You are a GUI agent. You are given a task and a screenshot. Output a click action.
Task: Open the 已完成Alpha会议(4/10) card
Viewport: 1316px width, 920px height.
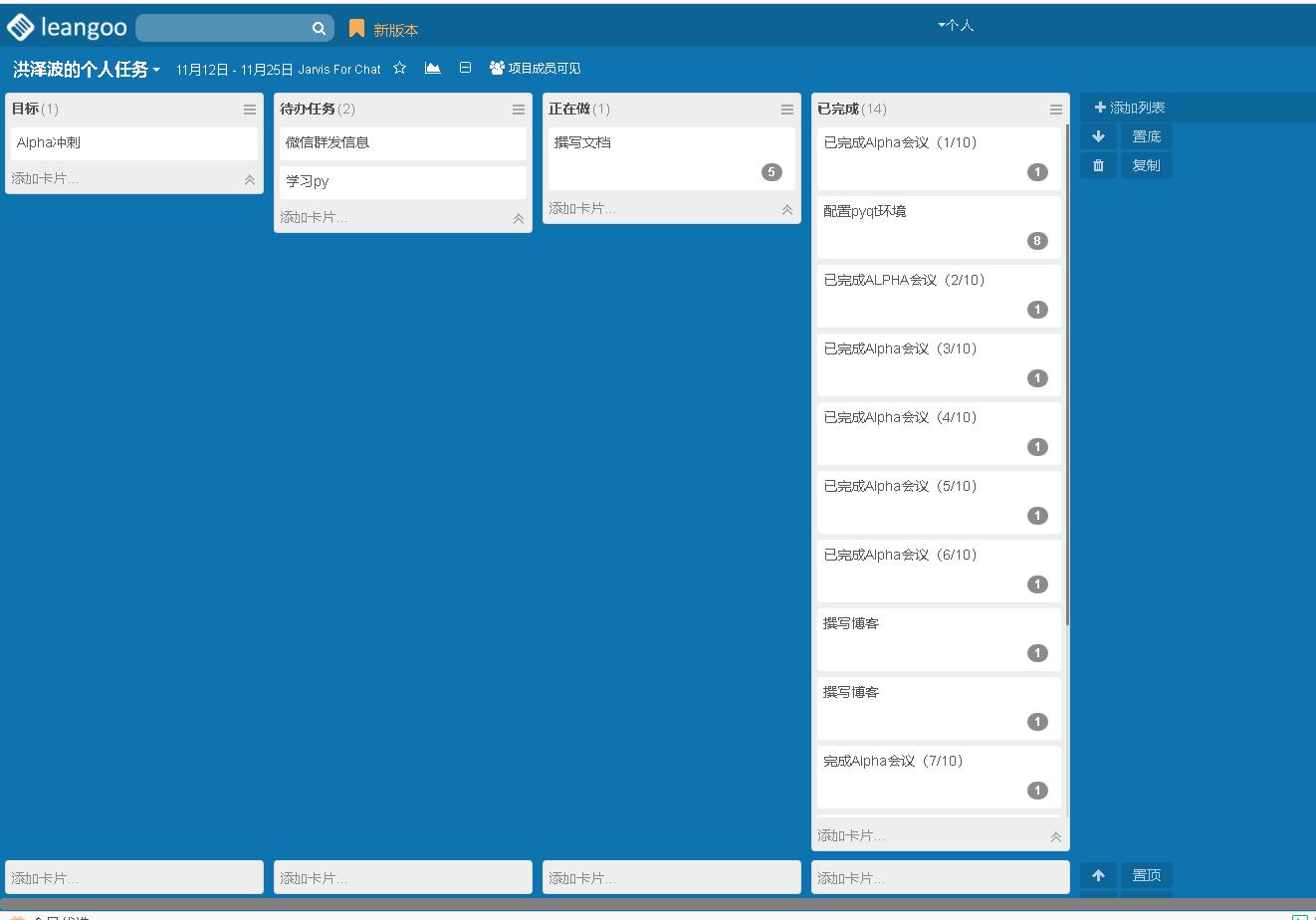pos(939,433)
